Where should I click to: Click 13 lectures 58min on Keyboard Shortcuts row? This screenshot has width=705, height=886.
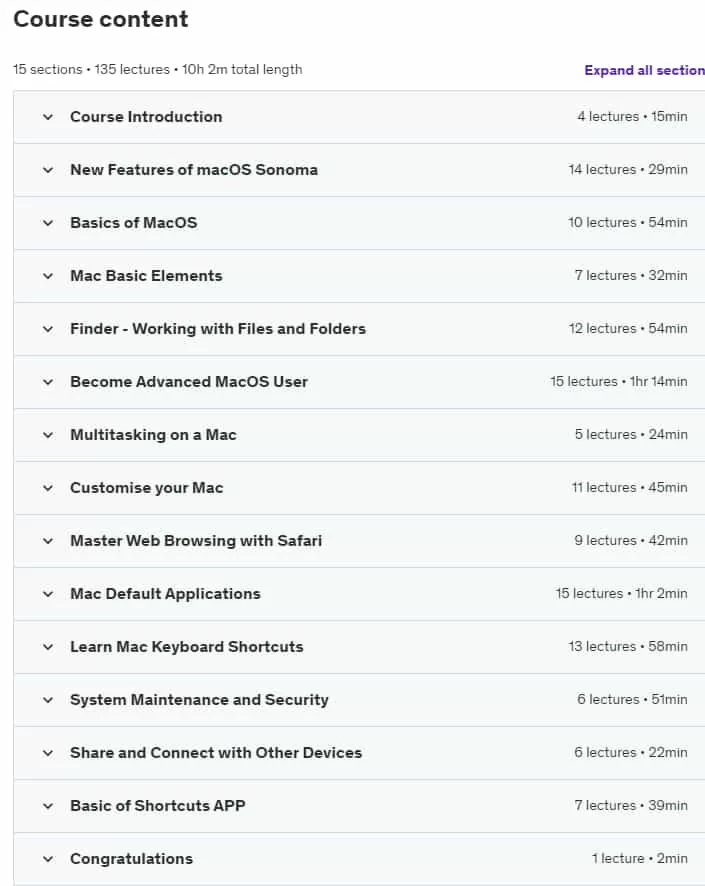[x=628, y=646]
